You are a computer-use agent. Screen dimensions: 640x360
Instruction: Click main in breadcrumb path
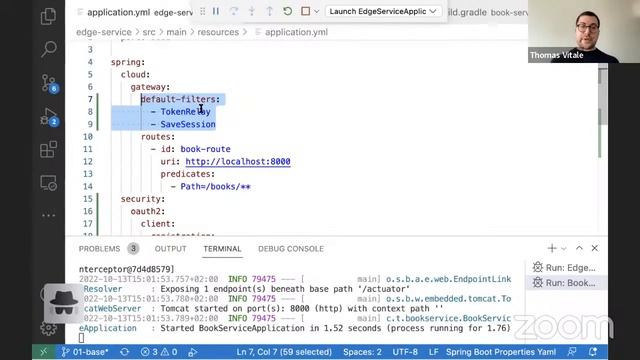(176, 32)
